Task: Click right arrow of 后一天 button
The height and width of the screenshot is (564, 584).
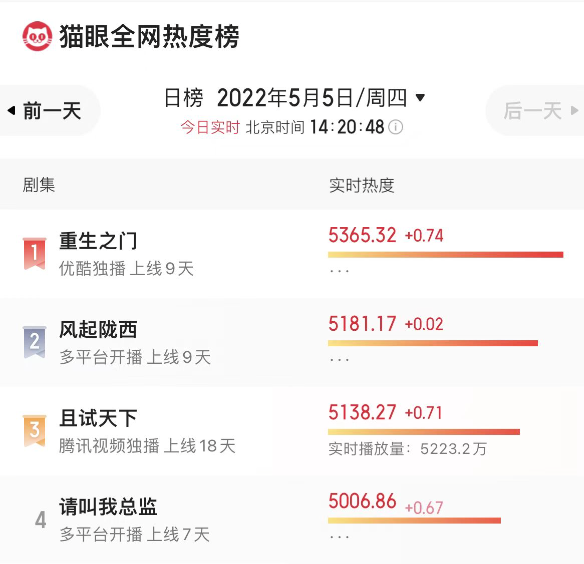Action: point(574,110)
